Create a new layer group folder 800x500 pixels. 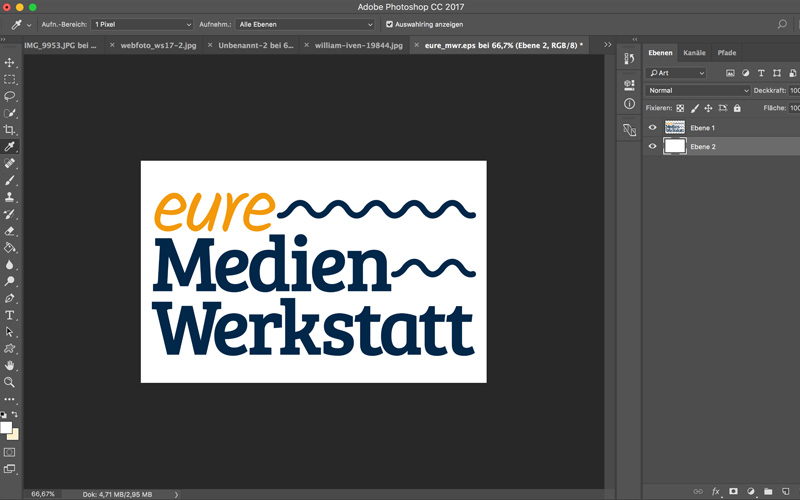click(x=768, y=491)
